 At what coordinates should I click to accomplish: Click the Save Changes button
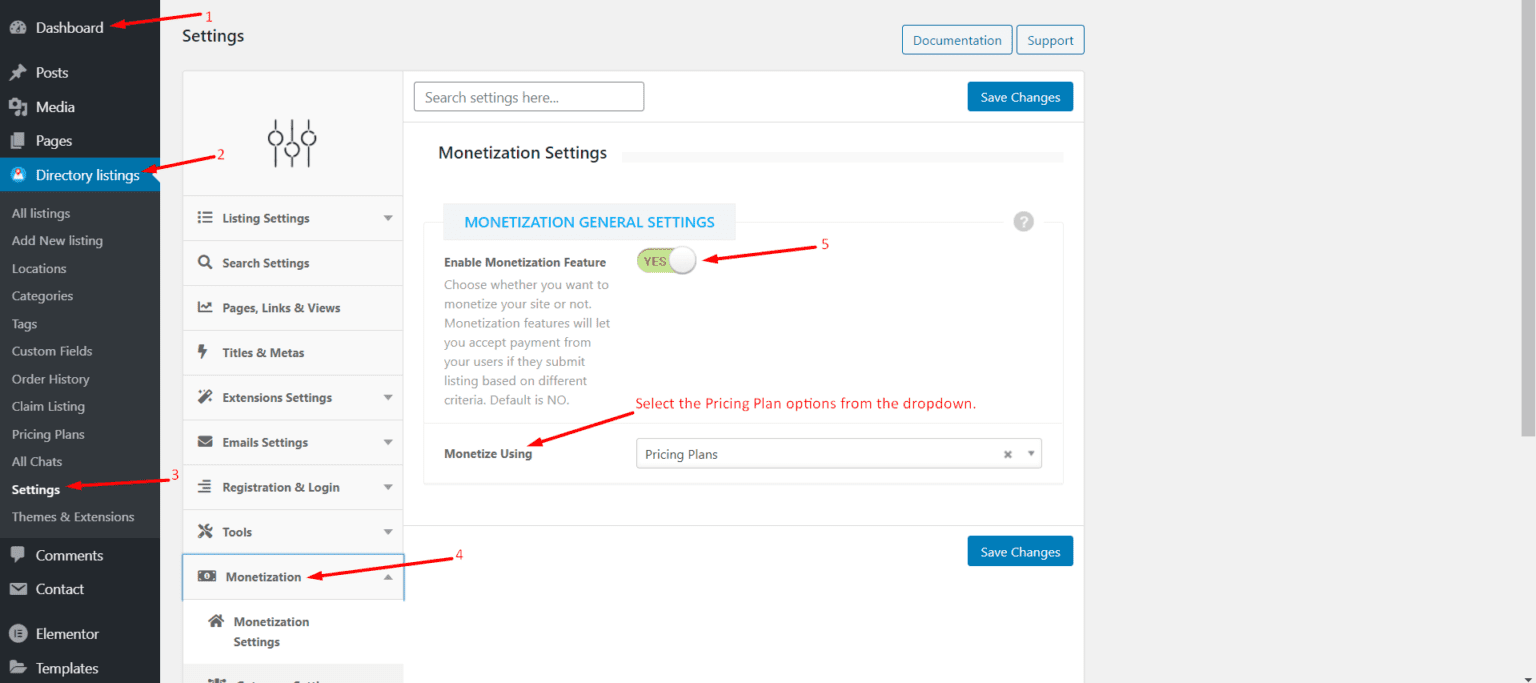click(1019, 96)
